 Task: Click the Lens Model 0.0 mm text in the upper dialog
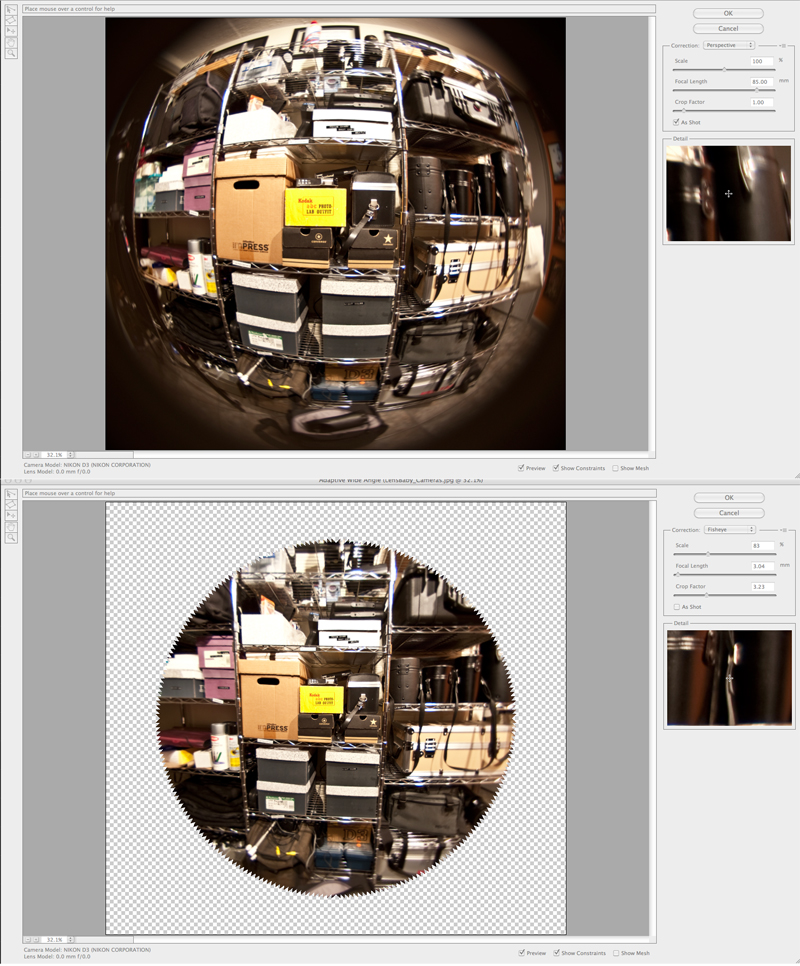pos(57,472)
